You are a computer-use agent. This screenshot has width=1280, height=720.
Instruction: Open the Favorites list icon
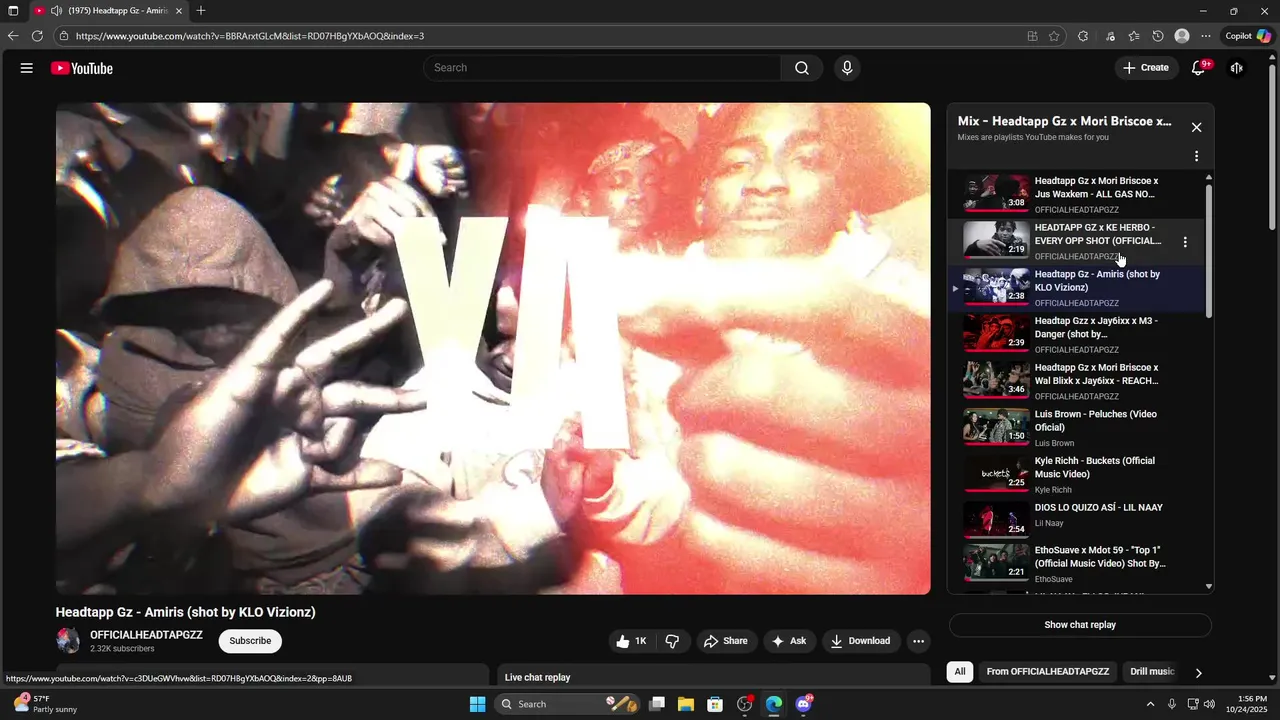tap(1134, 36)
